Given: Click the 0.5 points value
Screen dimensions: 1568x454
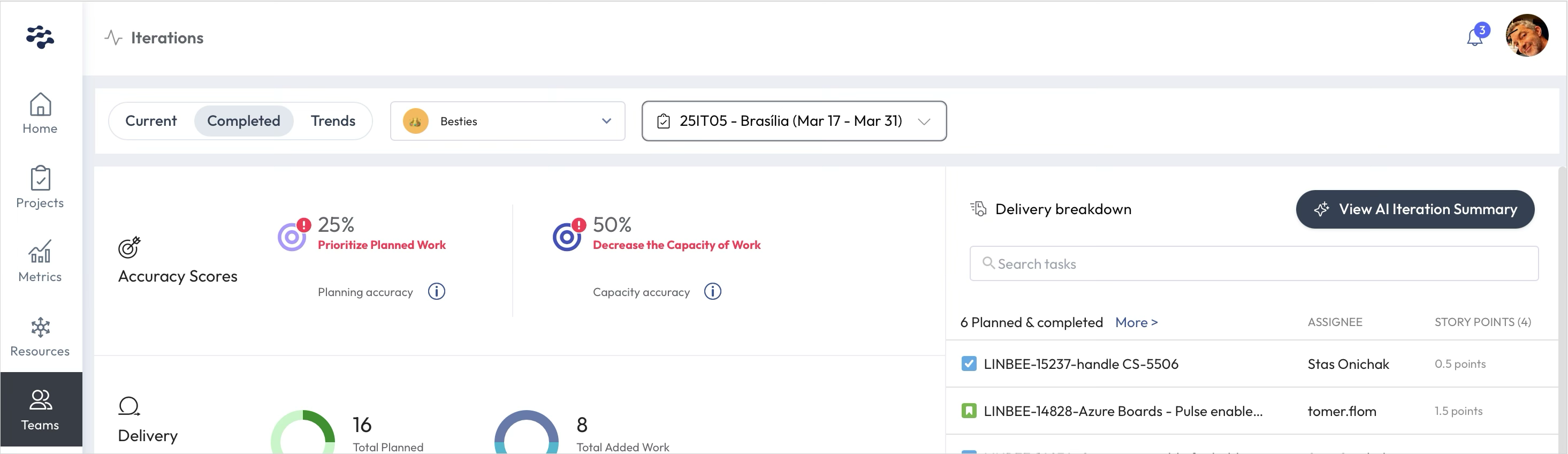Looking at the screenshot, I should tap(1460, 364).
